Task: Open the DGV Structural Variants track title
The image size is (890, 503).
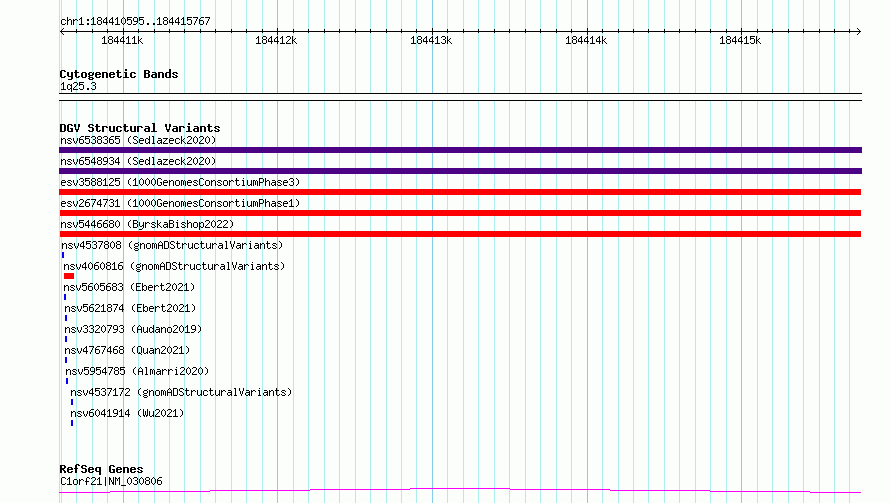Action: 140,128
